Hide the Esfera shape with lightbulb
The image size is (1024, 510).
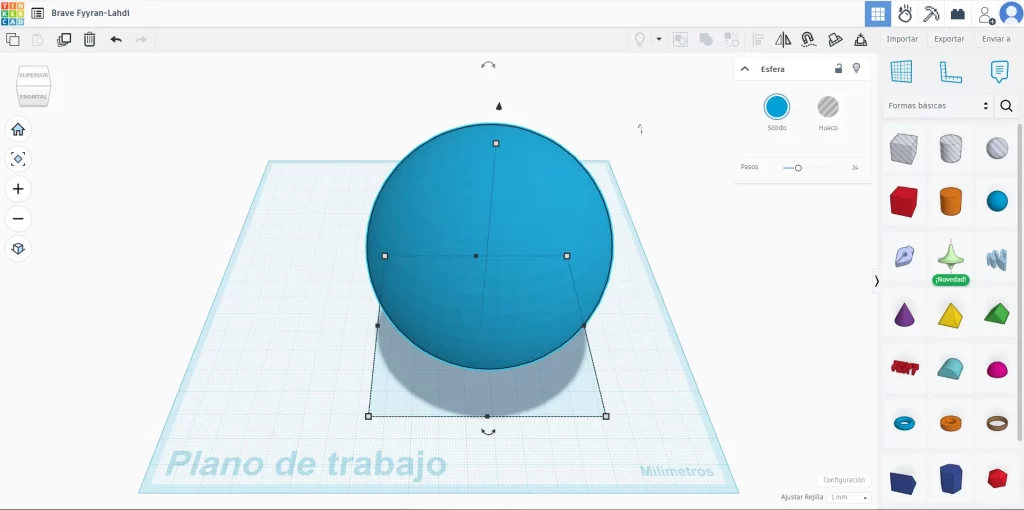857,69
